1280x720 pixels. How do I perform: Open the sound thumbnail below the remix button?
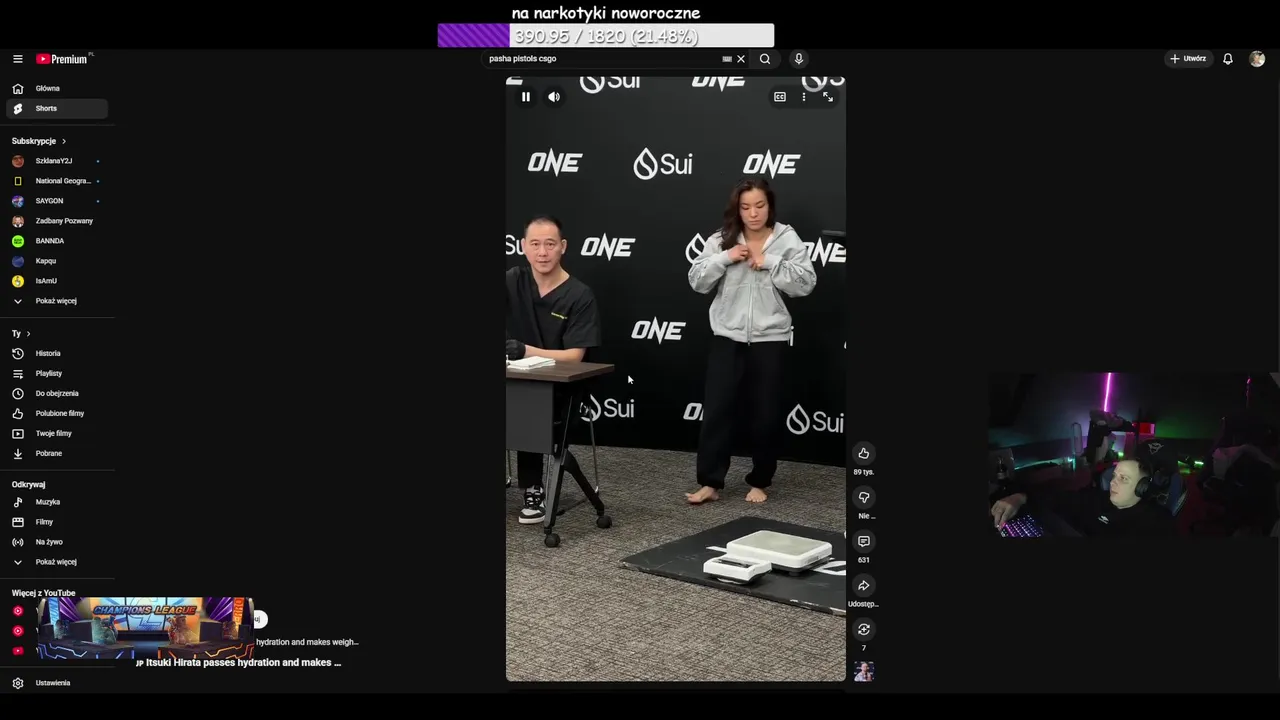(864, 672)
